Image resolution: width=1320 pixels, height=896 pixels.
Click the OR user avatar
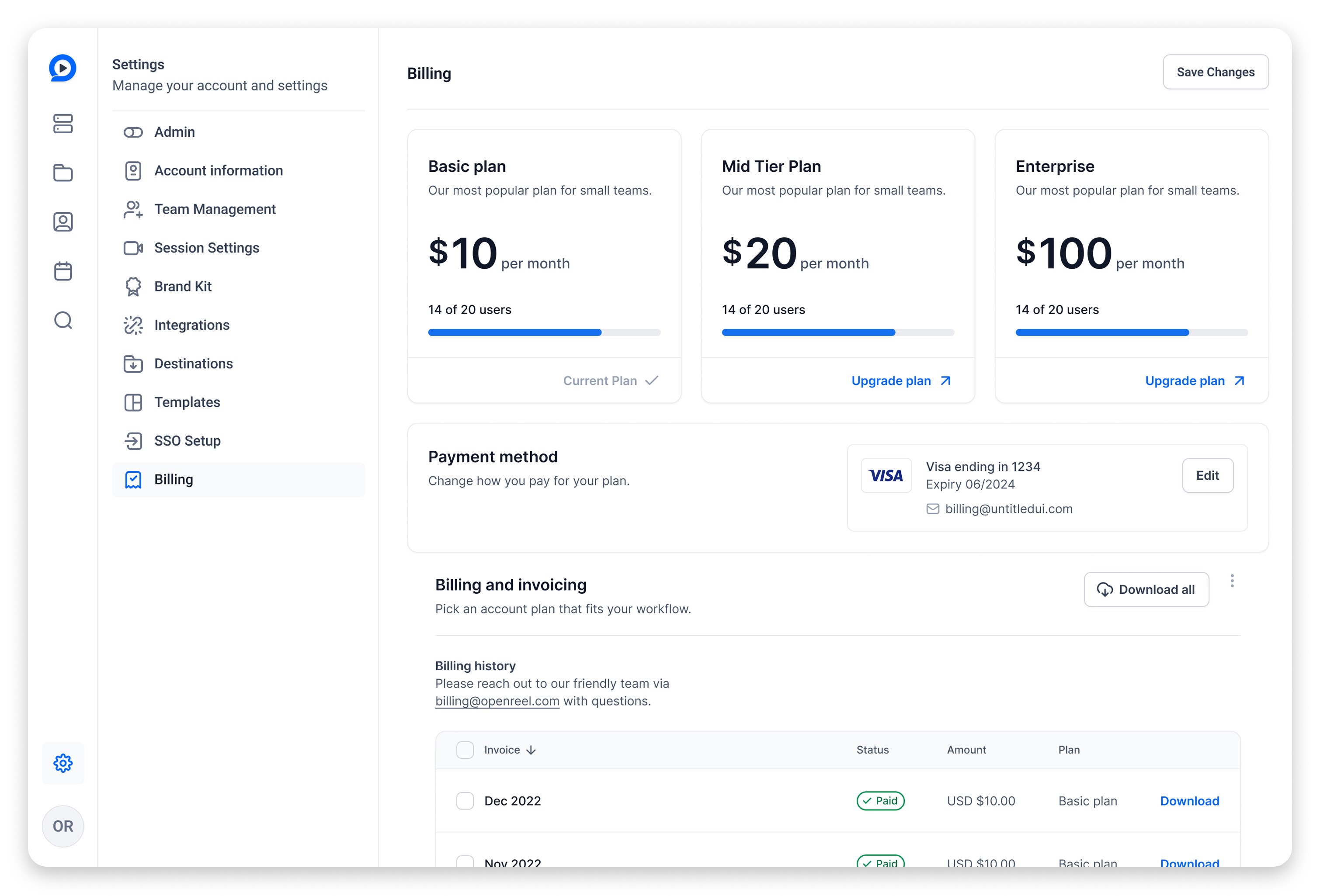[63, 826]
